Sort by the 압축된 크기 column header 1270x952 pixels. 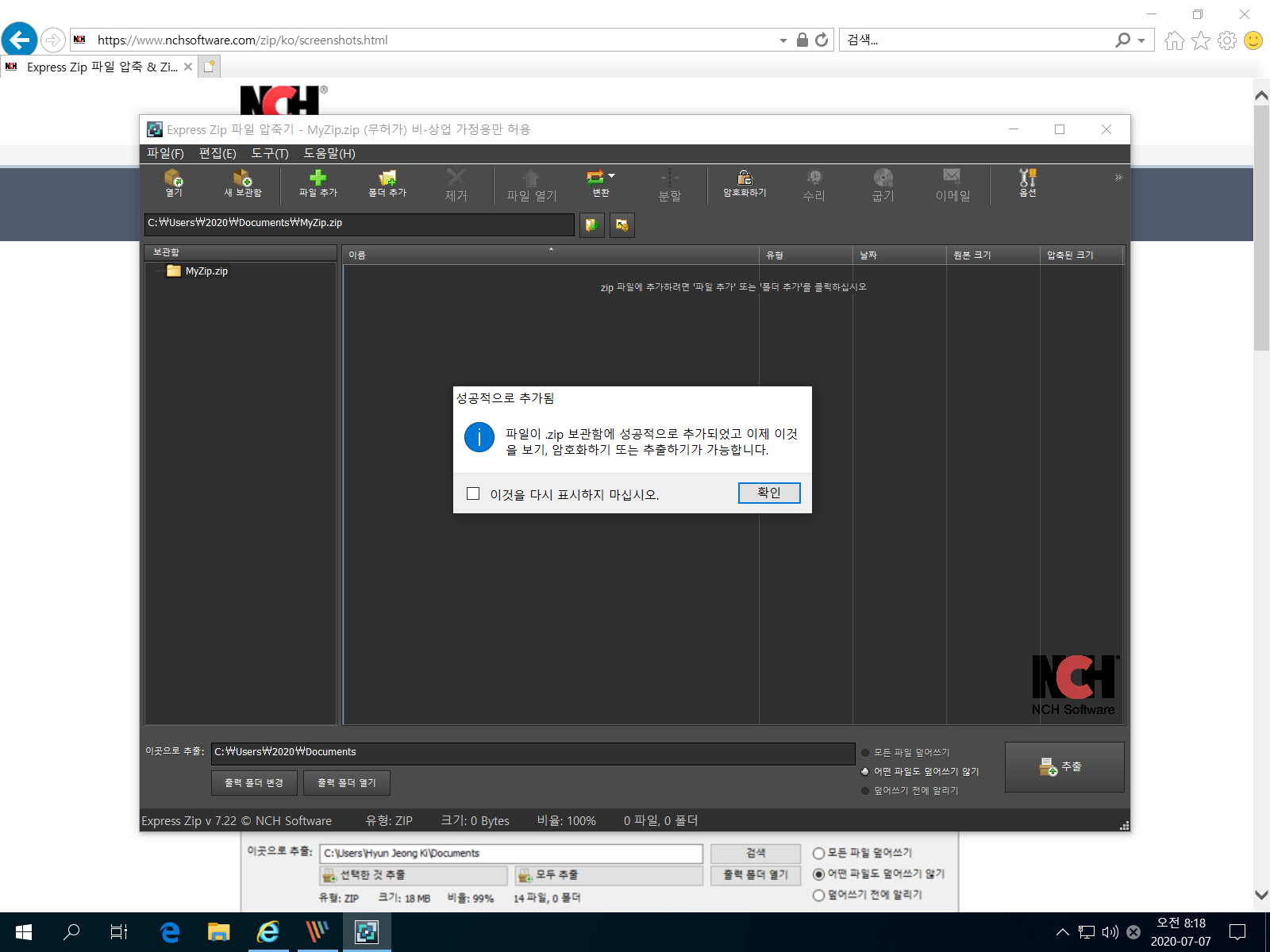(1082, 255)
